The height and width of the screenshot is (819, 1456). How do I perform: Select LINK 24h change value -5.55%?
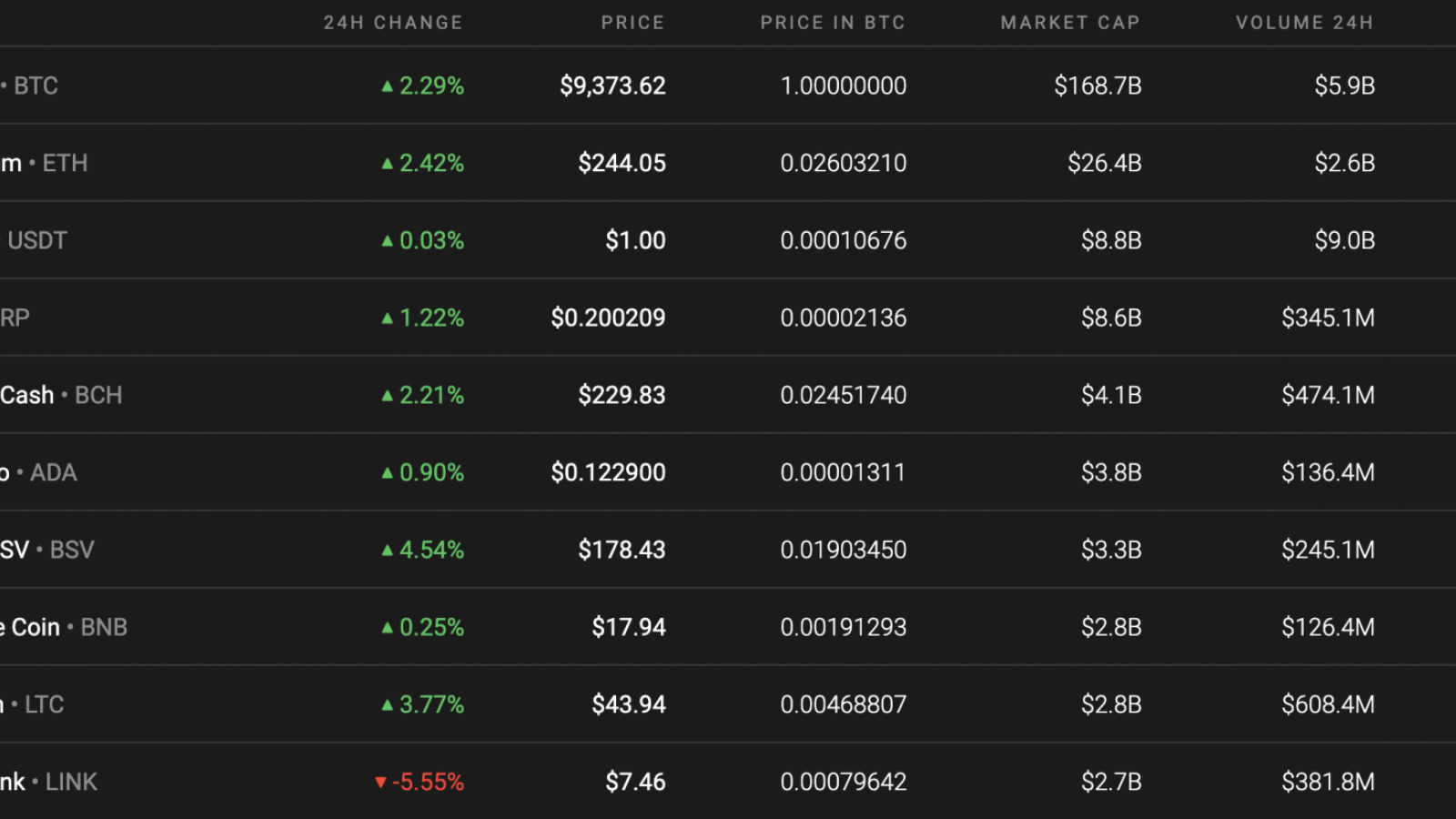pyautogui.click(x=428, y=782)
